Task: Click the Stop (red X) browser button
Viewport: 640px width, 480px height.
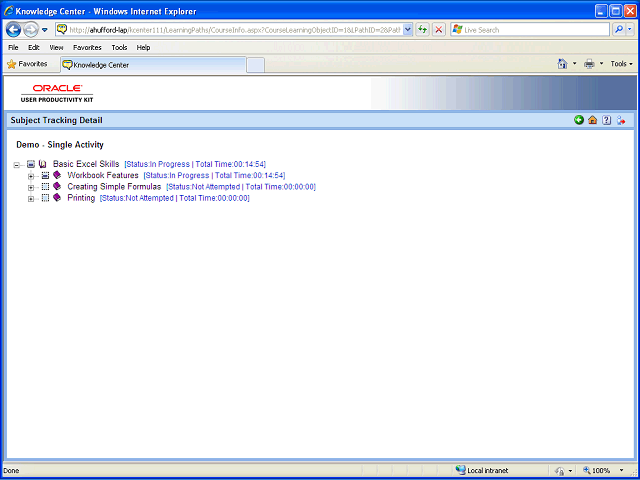Action: tap(439, 29)
